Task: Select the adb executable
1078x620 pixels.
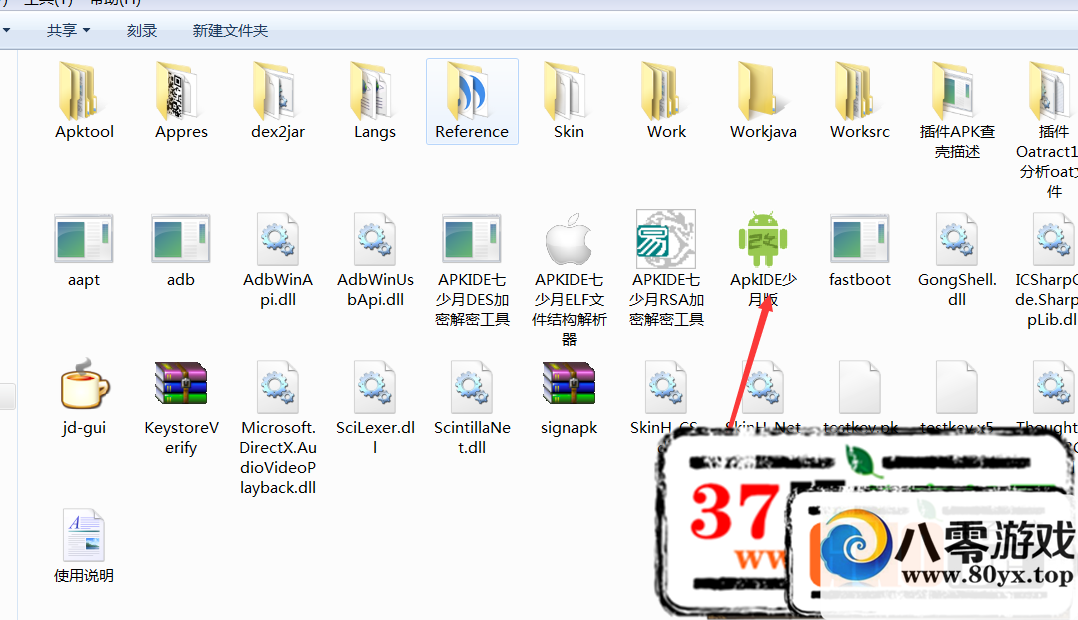Action: click(181, 240)
